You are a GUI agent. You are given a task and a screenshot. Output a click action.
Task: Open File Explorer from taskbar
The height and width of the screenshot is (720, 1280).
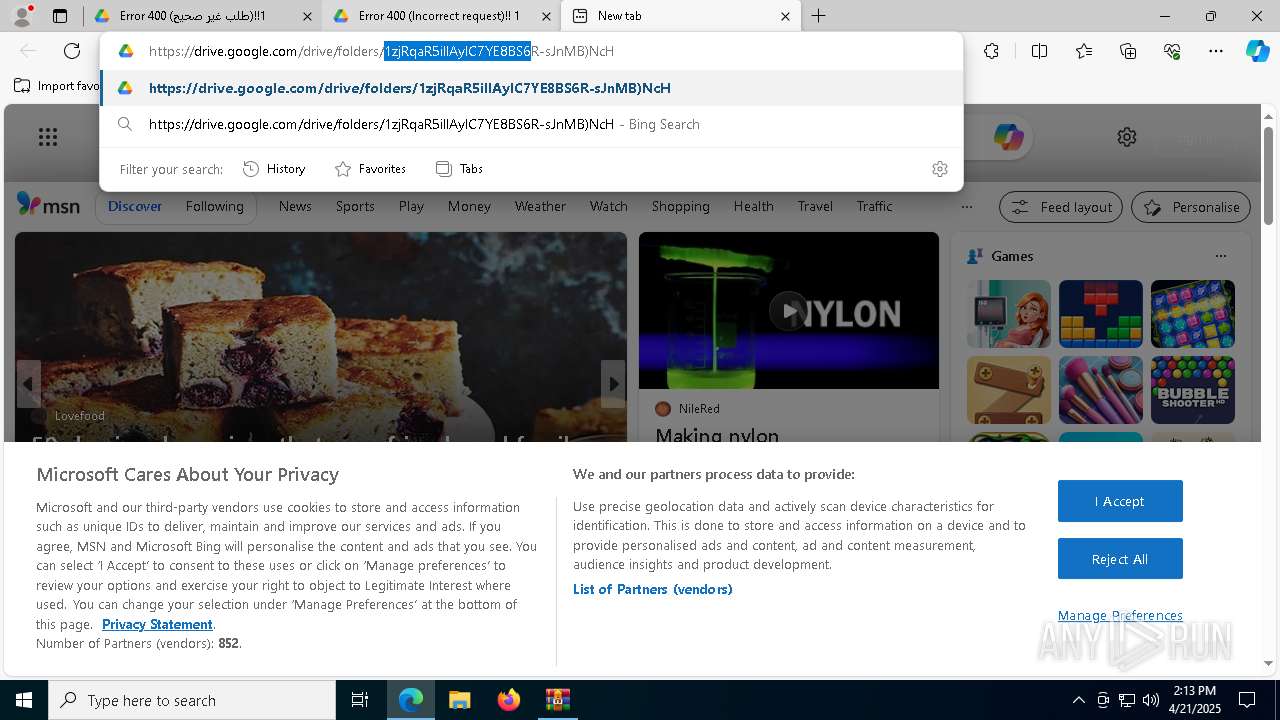pyautogui.click(x=459, y=700)
